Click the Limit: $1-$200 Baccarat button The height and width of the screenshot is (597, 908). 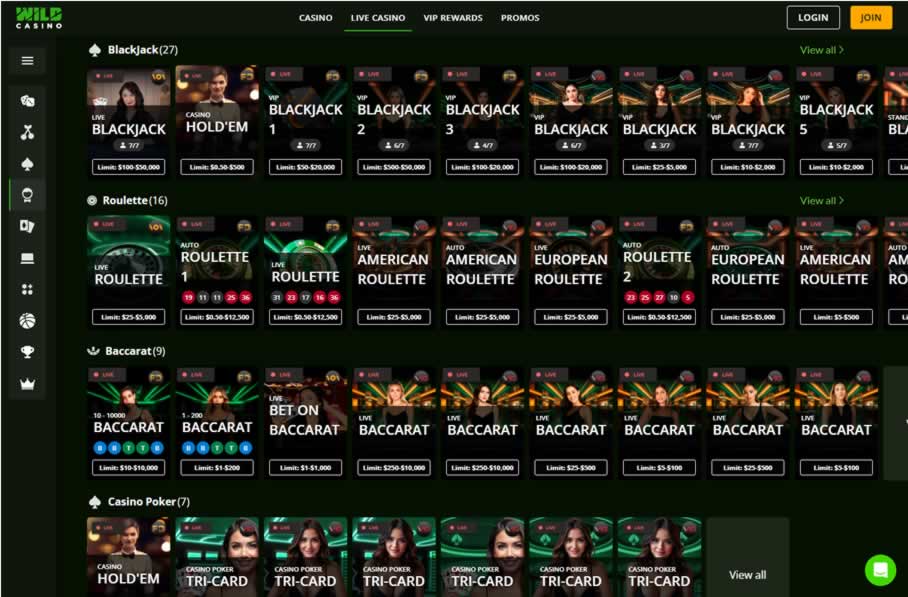tap(217, 467)
